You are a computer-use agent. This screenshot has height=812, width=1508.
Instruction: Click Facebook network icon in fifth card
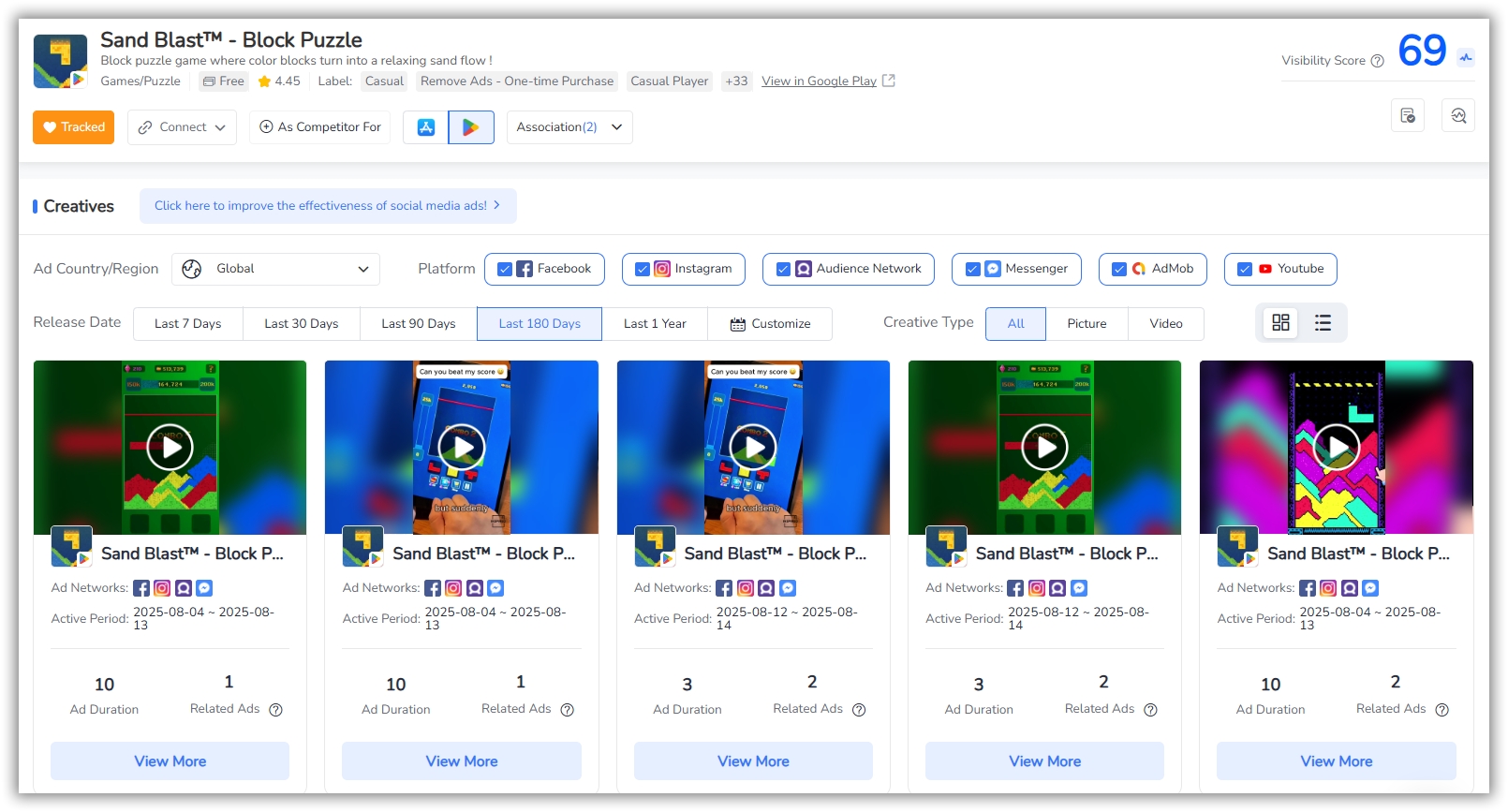1308,588
